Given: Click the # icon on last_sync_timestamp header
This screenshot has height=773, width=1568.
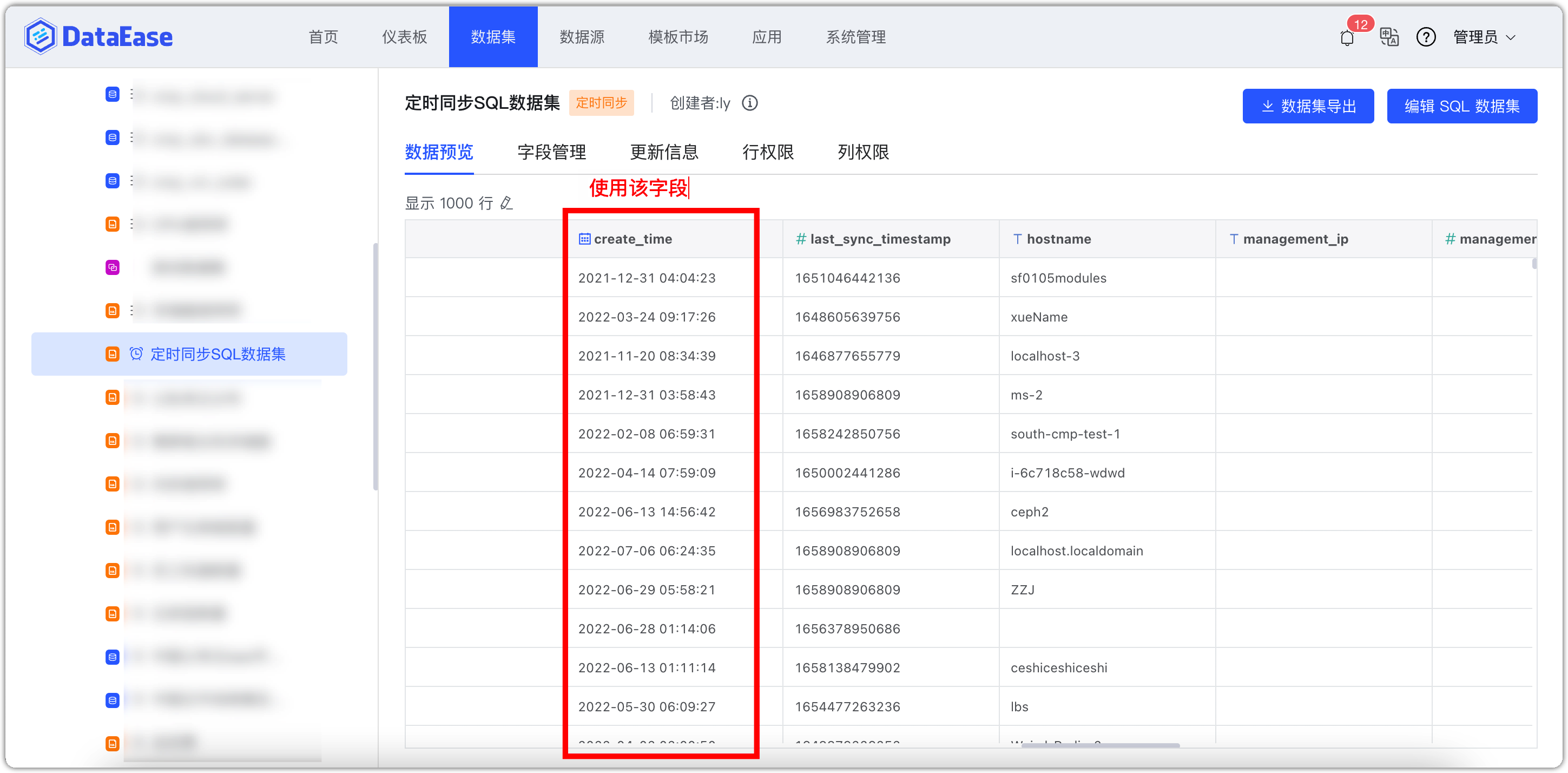Looking at the screenshot, I should tap(800, 239).
